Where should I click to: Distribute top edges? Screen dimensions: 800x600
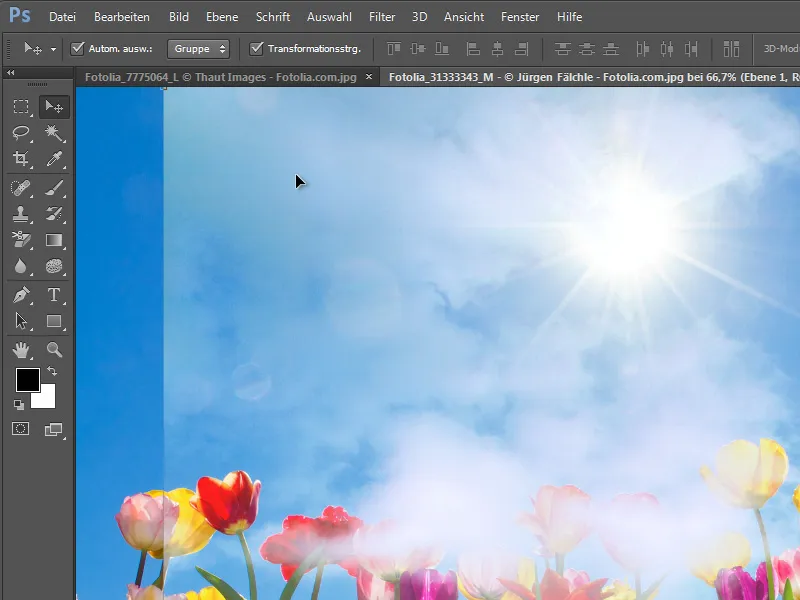point(563,49)
